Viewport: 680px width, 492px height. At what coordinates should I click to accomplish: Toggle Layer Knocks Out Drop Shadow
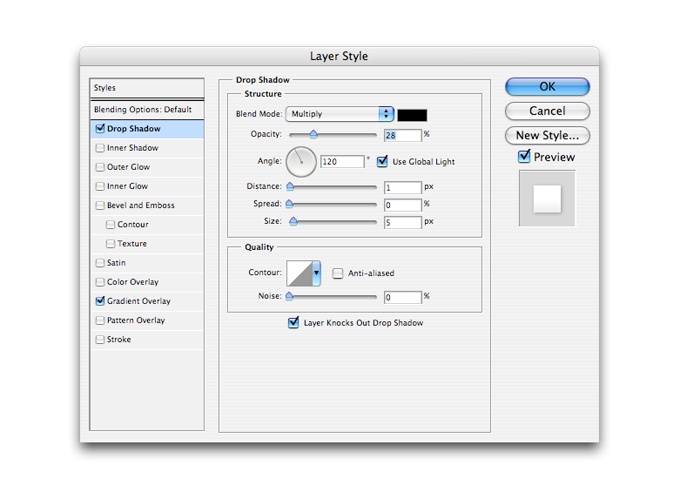294,322
